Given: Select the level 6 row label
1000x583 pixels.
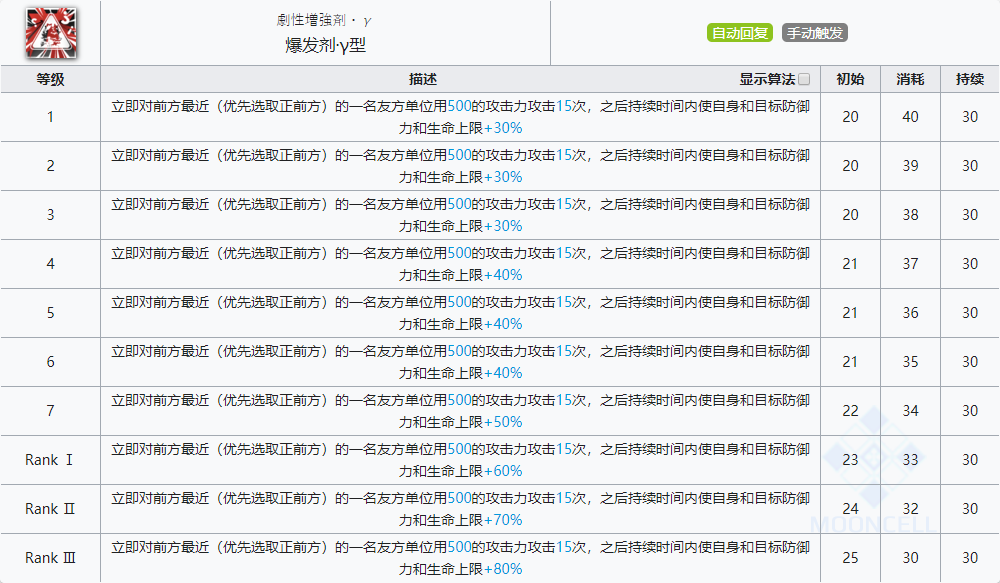Looking at the screenshot, I should tap(50, 362).
